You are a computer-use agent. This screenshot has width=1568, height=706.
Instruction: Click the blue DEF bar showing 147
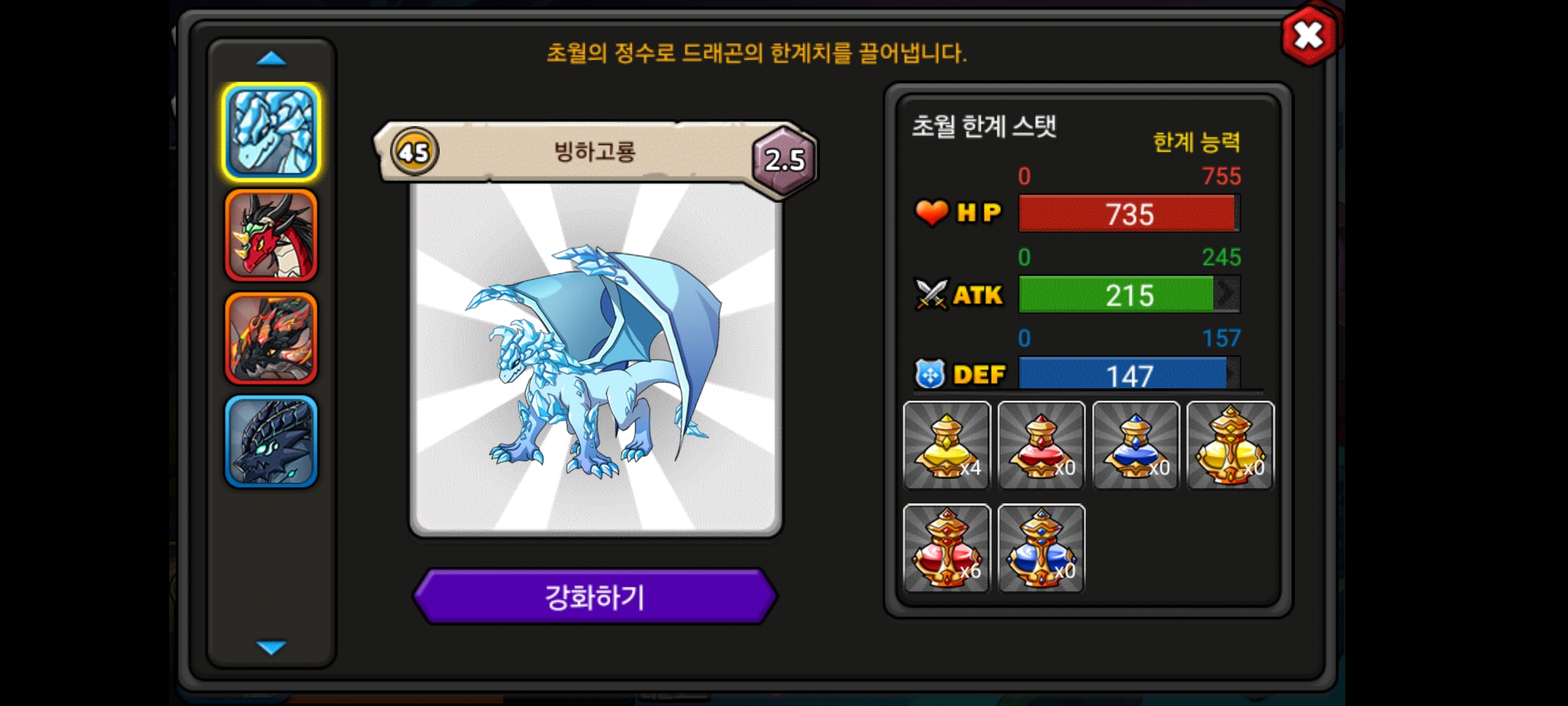tap(1129, 374)
